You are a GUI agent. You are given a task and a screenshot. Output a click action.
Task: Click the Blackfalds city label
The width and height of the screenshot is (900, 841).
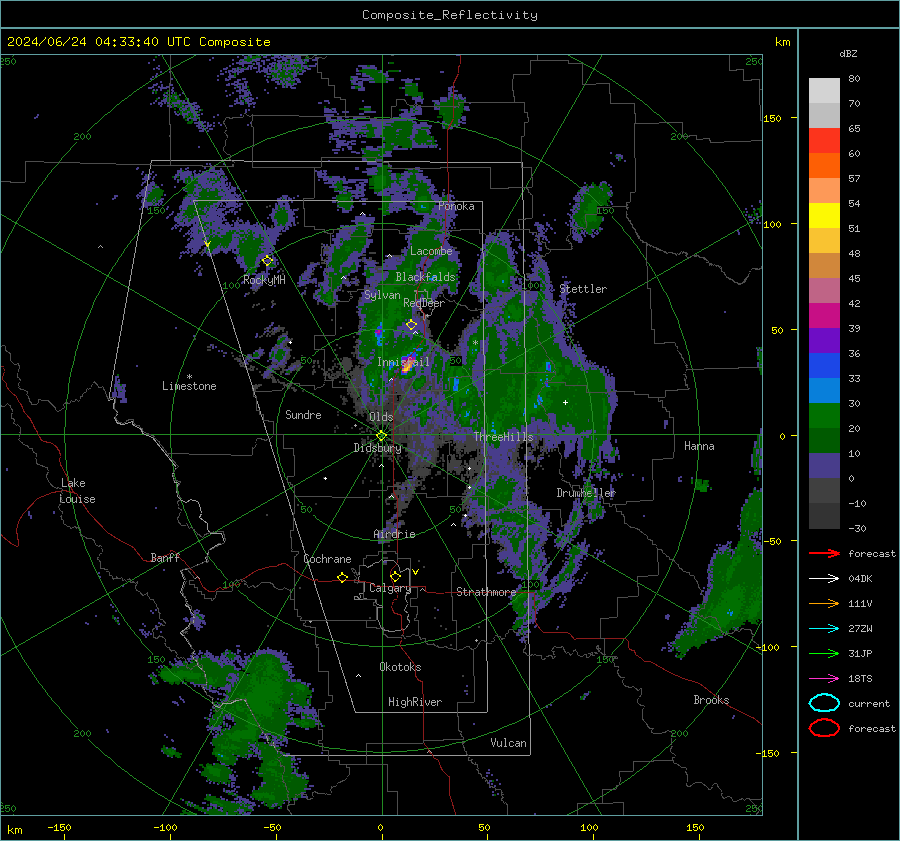pyautogui.click(x=425, y=277)
